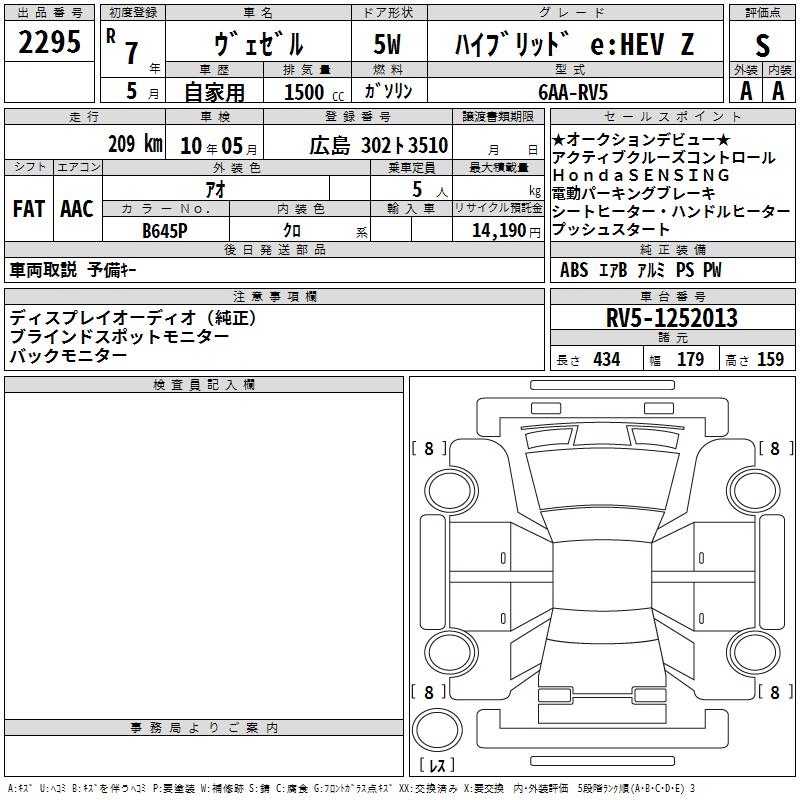Viewport: 800px width, 800px height.
Task: Select the height value 159
Action: click(770, 359)
